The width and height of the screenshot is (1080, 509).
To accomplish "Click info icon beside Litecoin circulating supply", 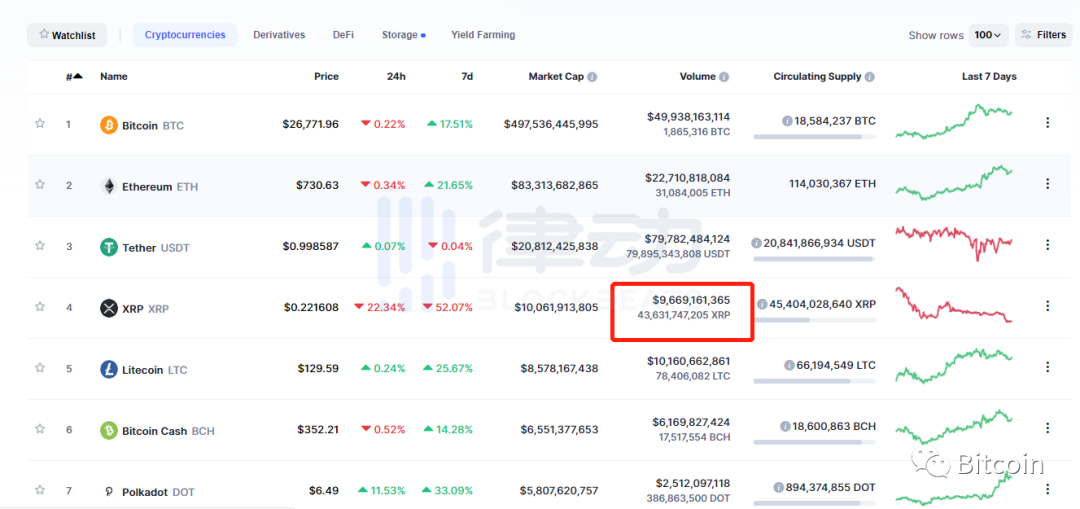I will tap(789, 365).
